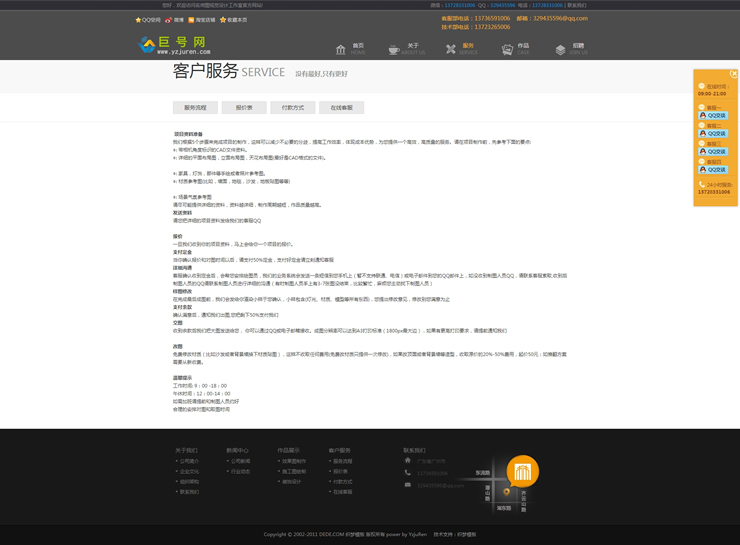Click the 首页 home building icon
The height and width of the screenshot is (545, 740).
point(341,49)
